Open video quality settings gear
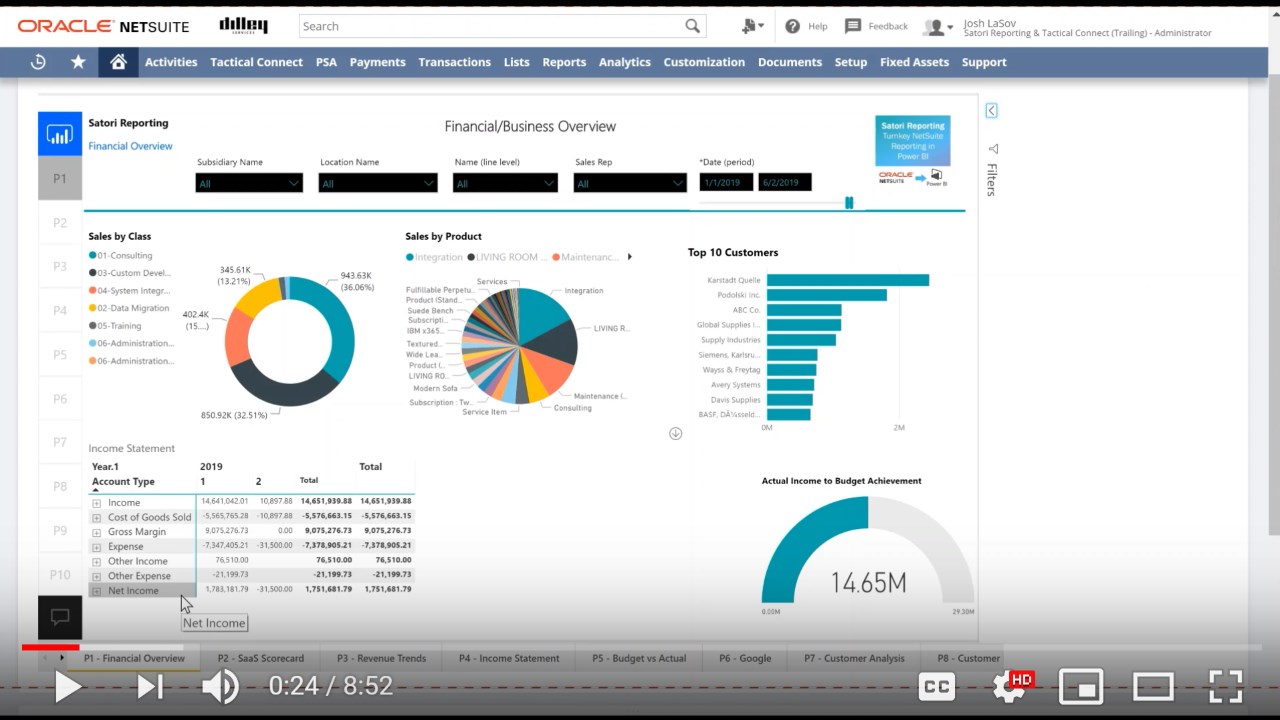Viewport: 1280px width, 720px height. [x=1008, y=686]
